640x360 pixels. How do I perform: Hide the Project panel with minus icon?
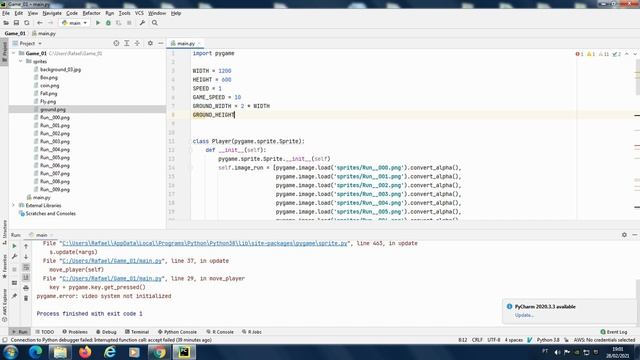(x=161, y=43)
